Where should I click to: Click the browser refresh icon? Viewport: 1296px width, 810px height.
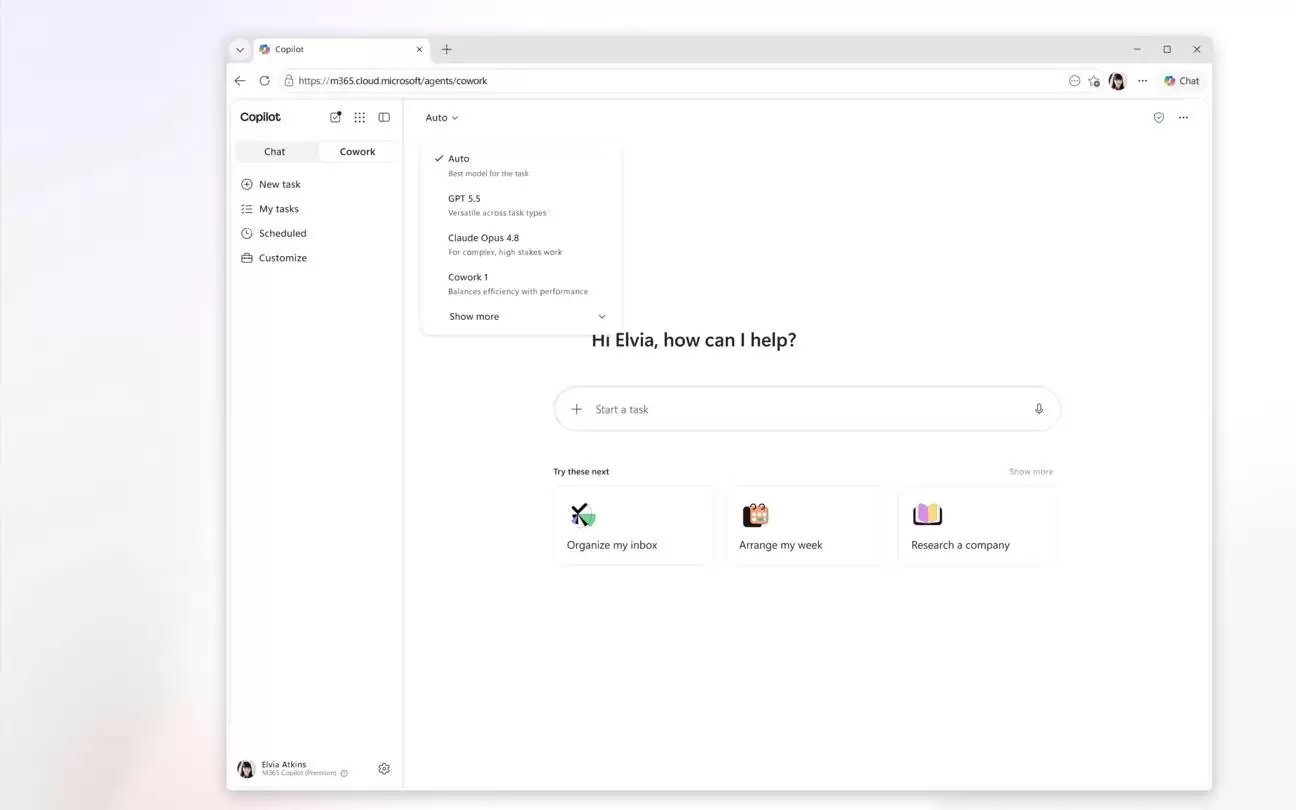[264, 81]
